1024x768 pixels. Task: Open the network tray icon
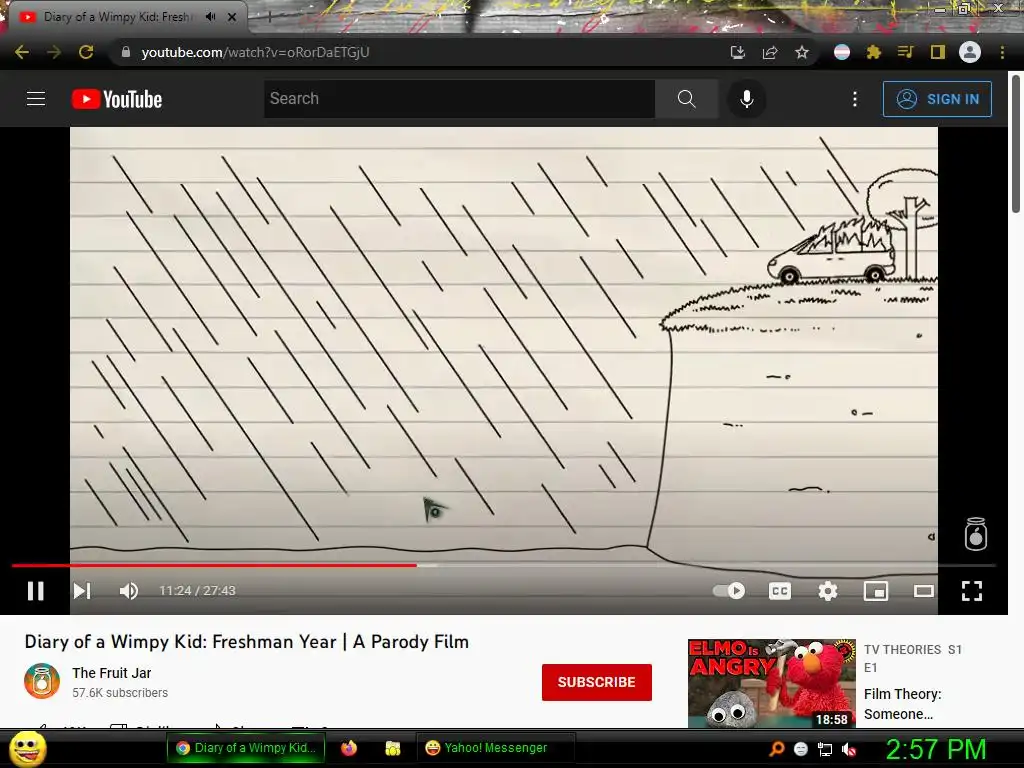point(825,749)
